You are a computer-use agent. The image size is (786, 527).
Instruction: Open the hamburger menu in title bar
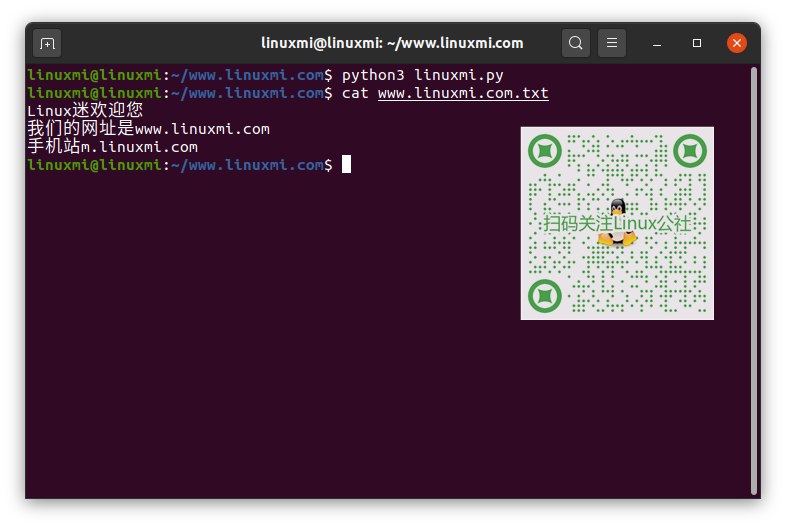click(612, 43)
